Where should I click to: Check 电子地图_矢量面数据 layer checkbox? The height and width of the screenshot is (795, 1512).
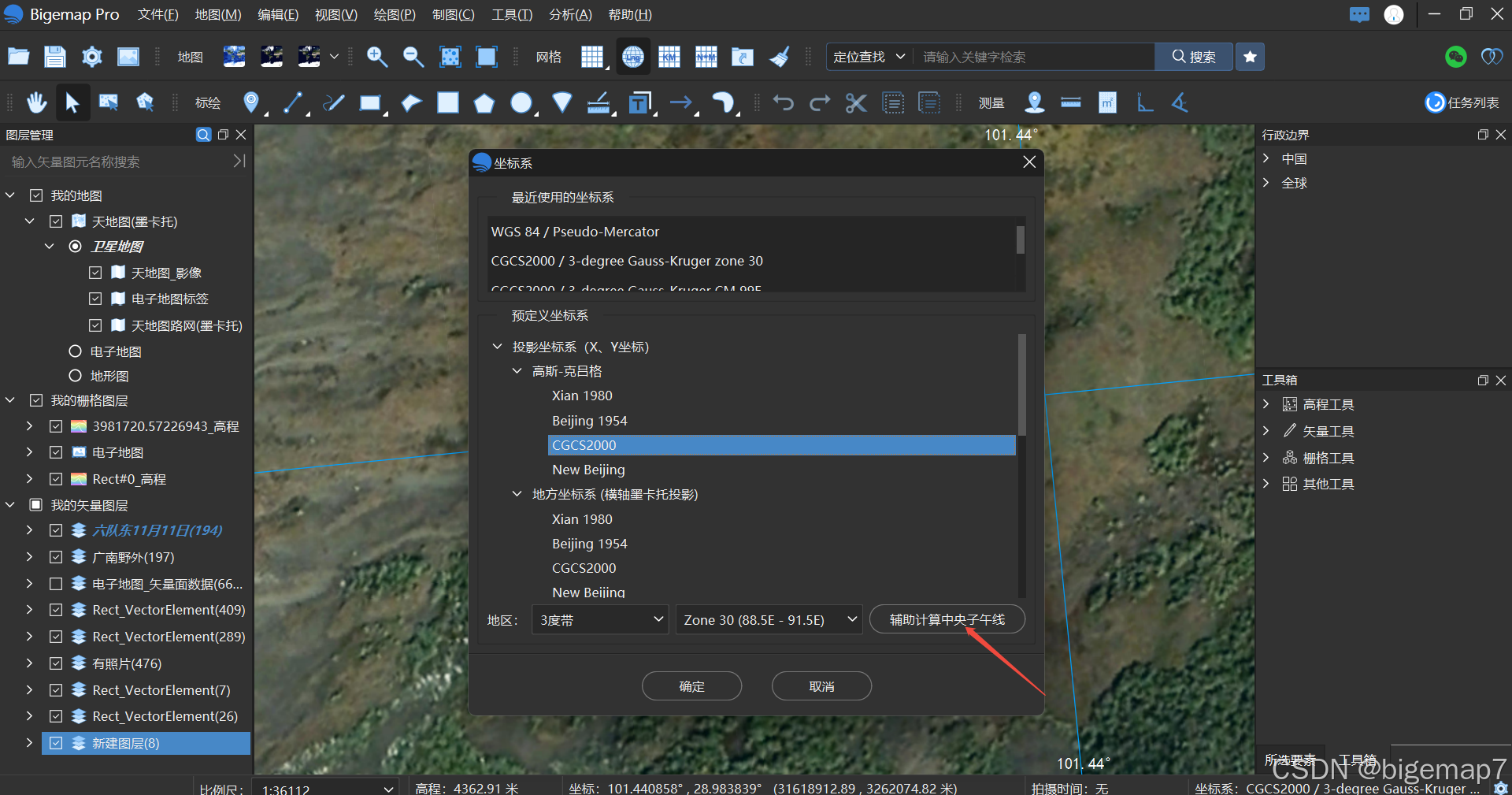[56, 584]
